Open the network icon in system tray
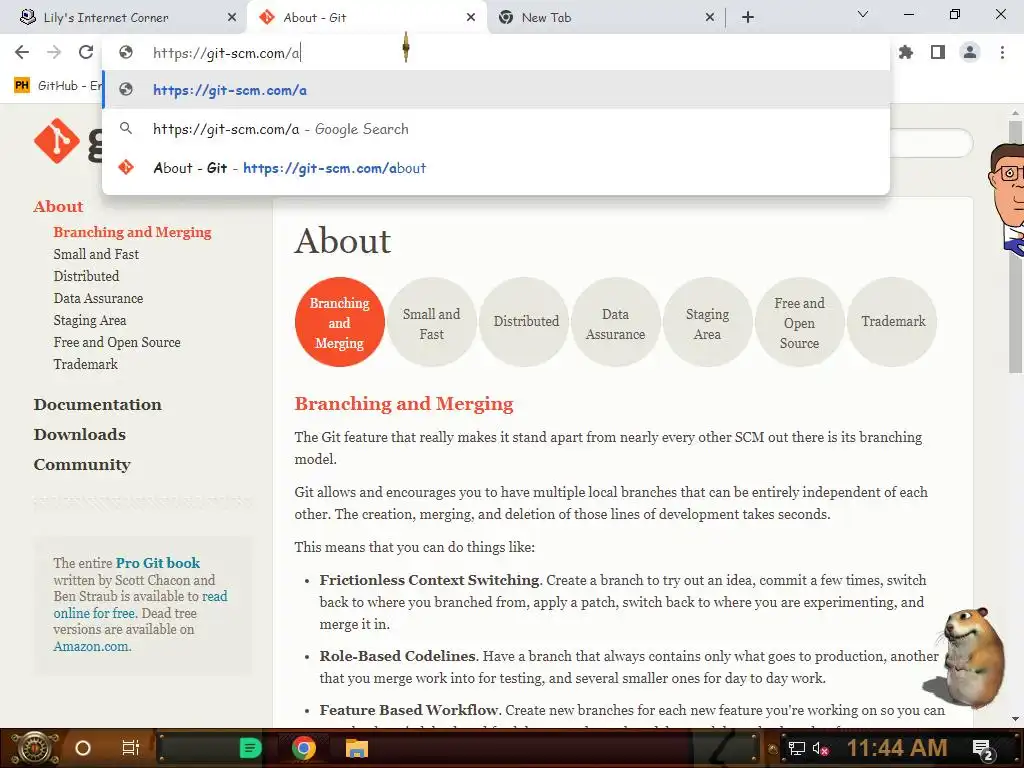 coord(796,748)
